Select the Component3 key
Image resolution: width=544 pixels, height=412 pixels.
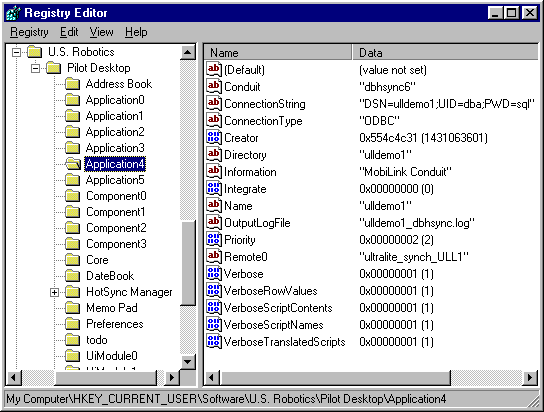tap(116, 243)
